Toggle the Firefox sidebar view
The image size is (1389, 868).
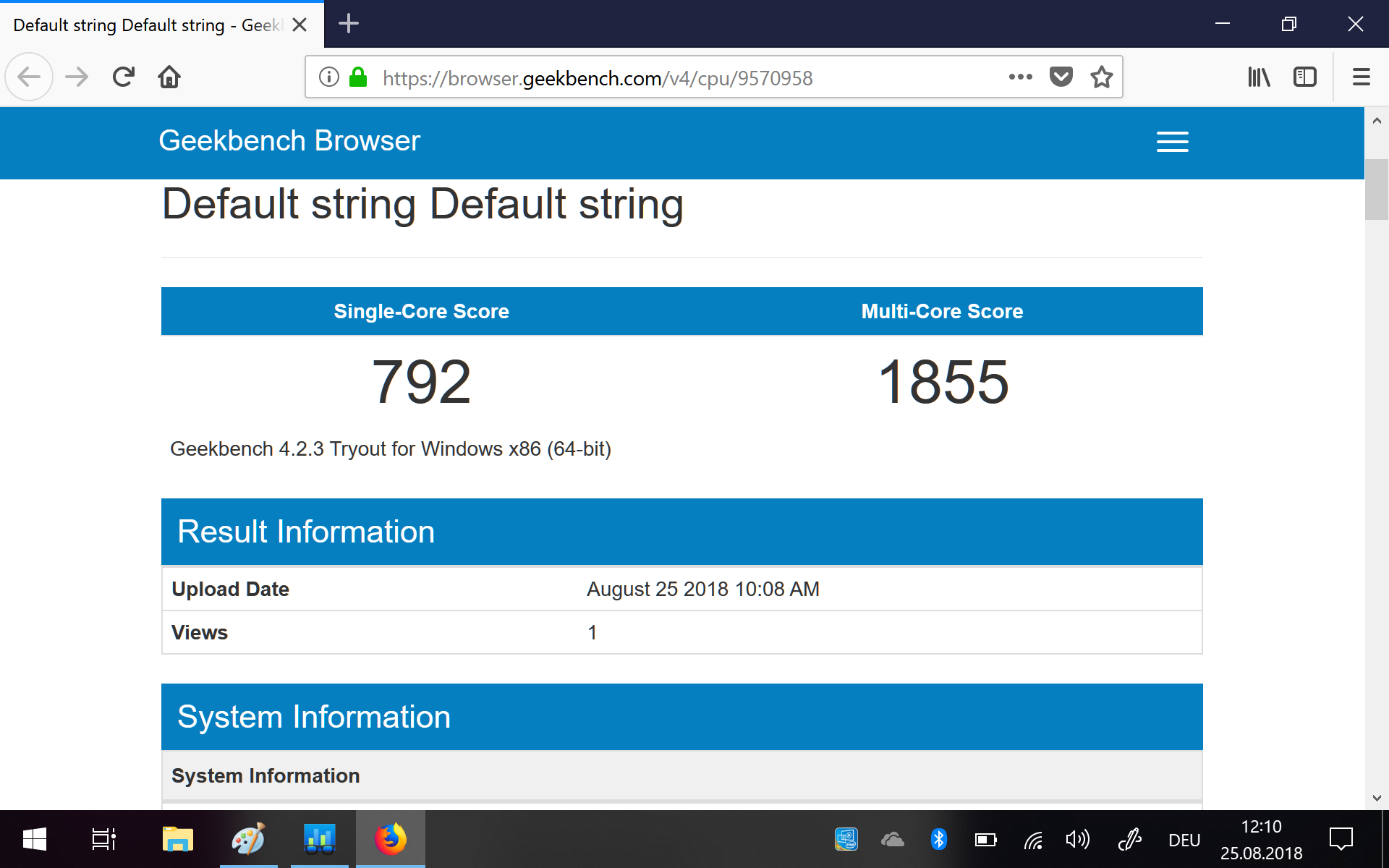[x=1305, y=77]
